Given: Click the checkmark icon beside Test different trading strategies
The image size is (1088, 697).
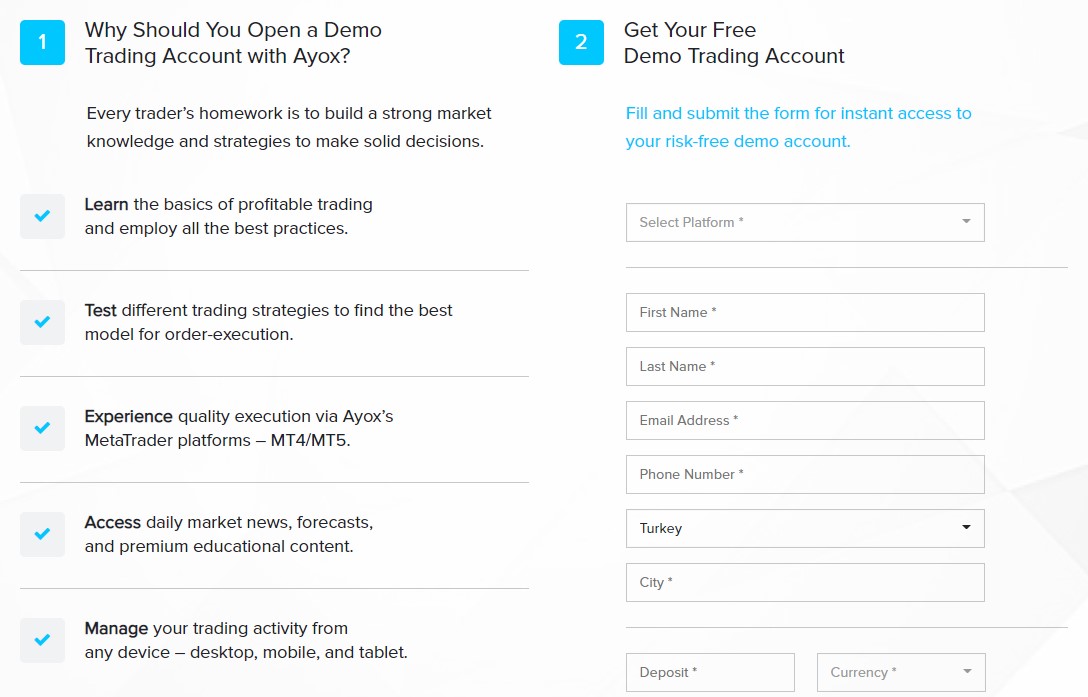Looking at the screenshot, I should tap(42, 322).
